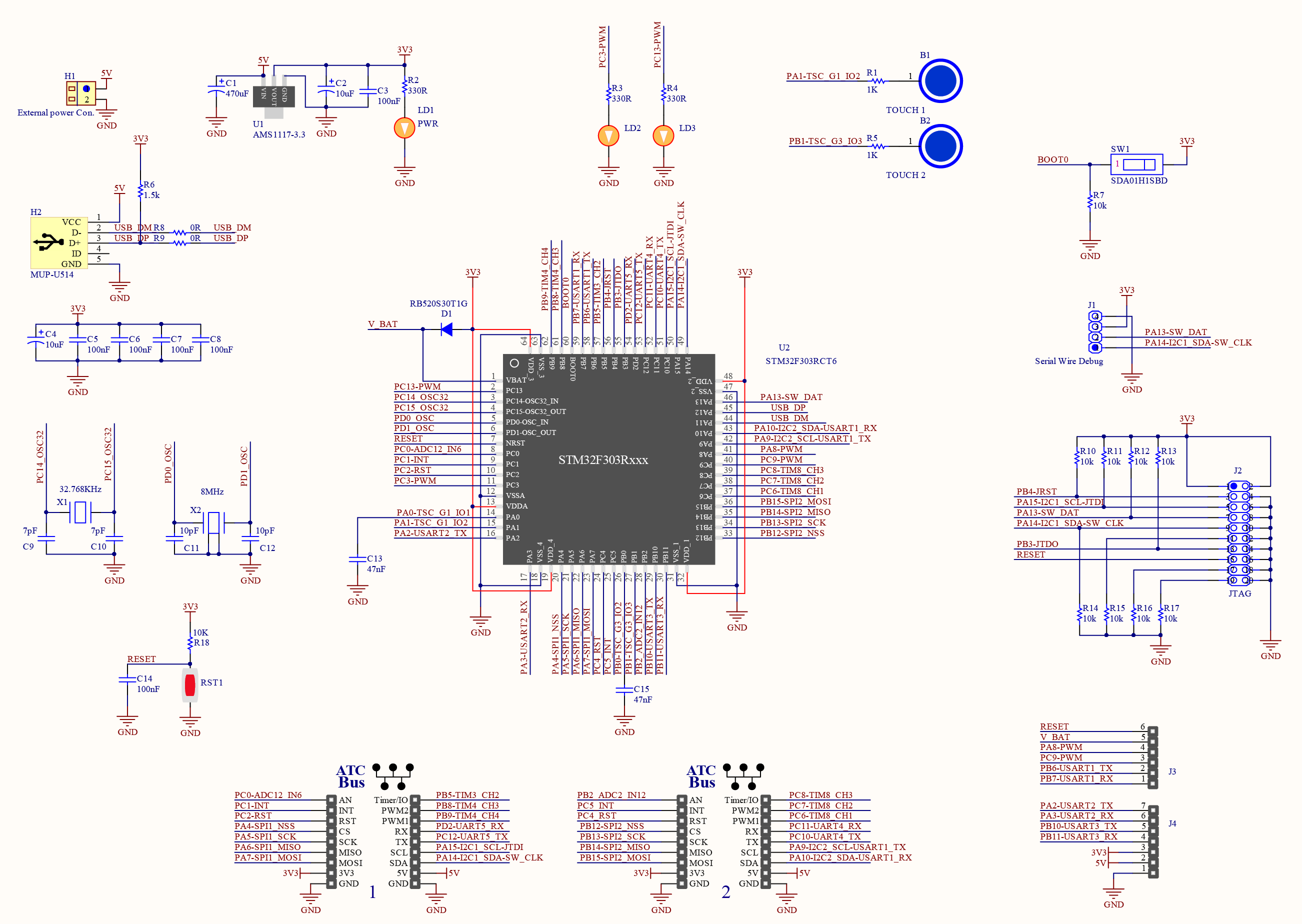Select the X2 crystal symbol

[x=213, y=522]
